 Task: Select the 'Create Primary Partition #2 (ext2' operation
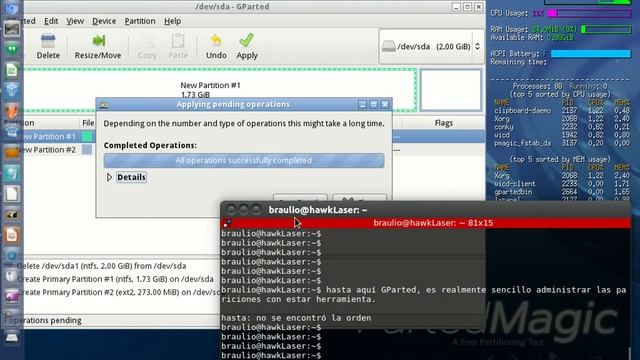click(x=119, y=292)
